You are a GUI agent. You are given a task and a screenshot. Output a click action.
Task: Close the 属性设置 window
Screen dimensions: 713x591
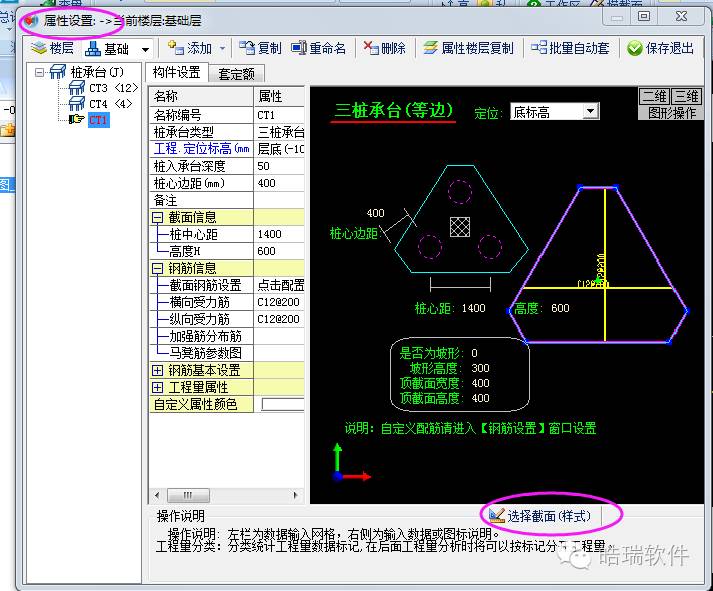pyautogui.click(x=681, y=17)
